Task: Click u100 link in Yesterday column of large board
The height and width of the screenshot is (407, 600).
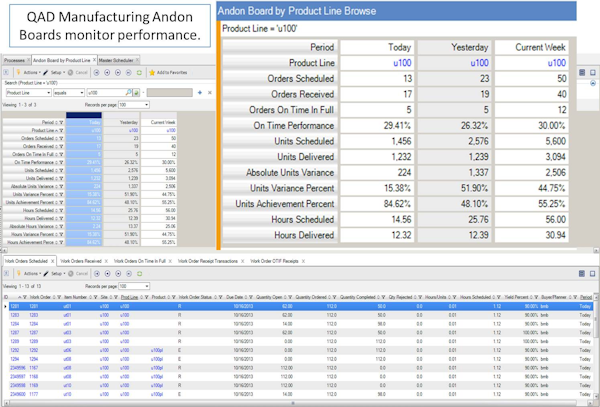Action: point(479,63)
